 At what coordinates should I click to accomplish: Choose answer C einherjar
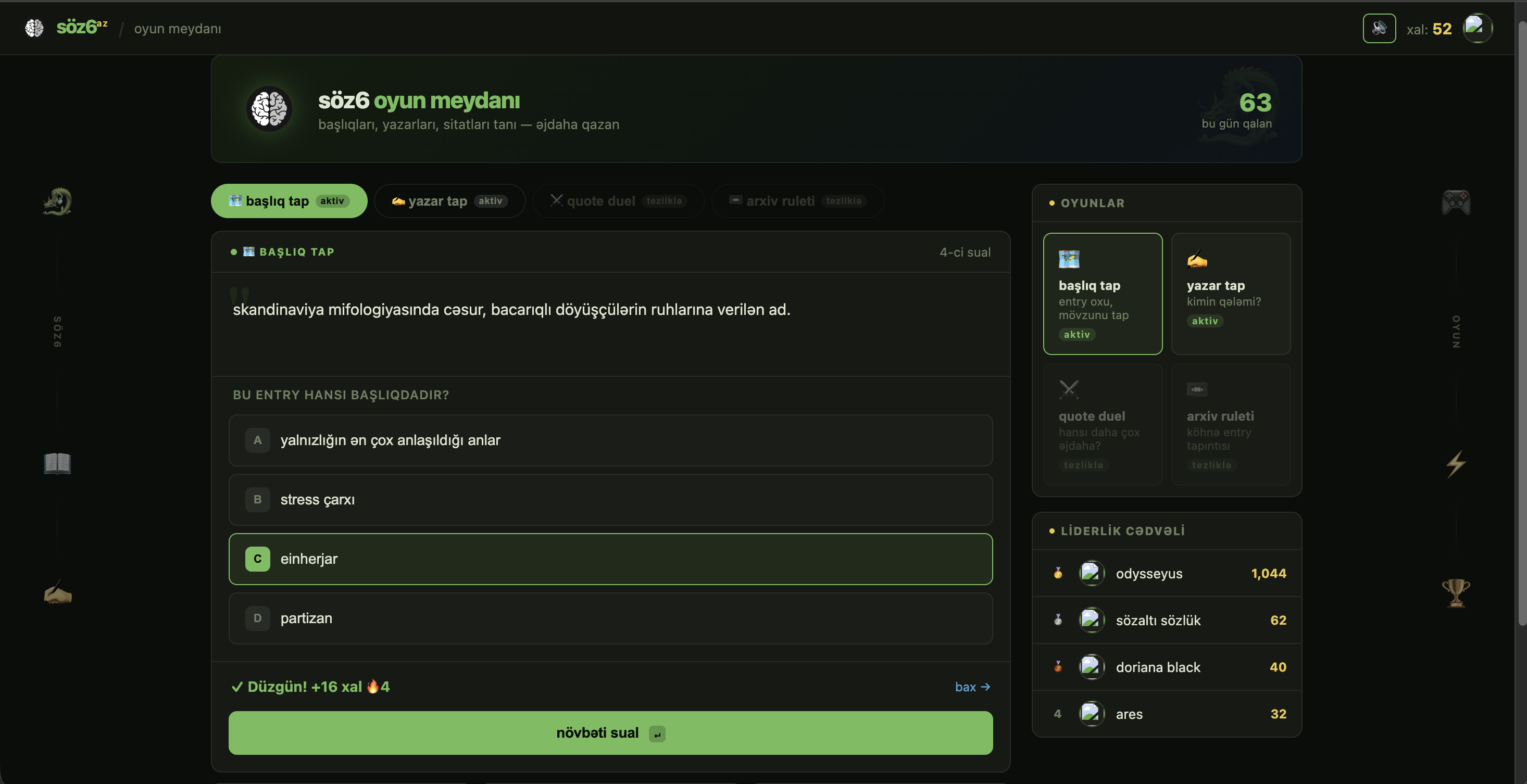click(x=610, y=559)
